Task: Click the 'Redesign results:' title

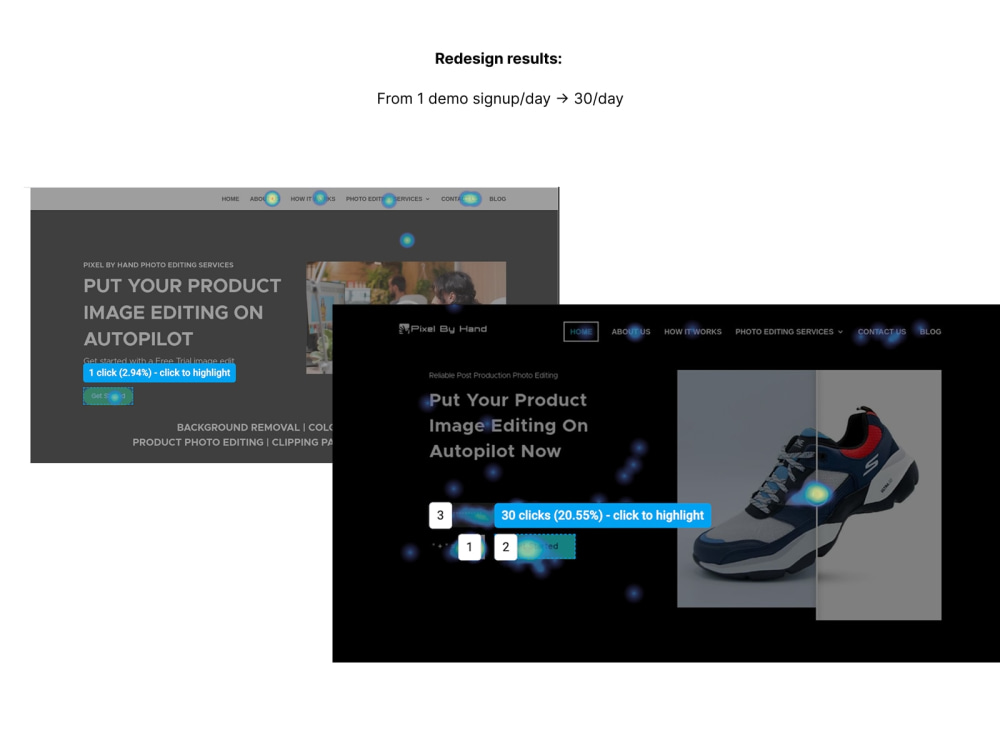Action: coord(499,59)
